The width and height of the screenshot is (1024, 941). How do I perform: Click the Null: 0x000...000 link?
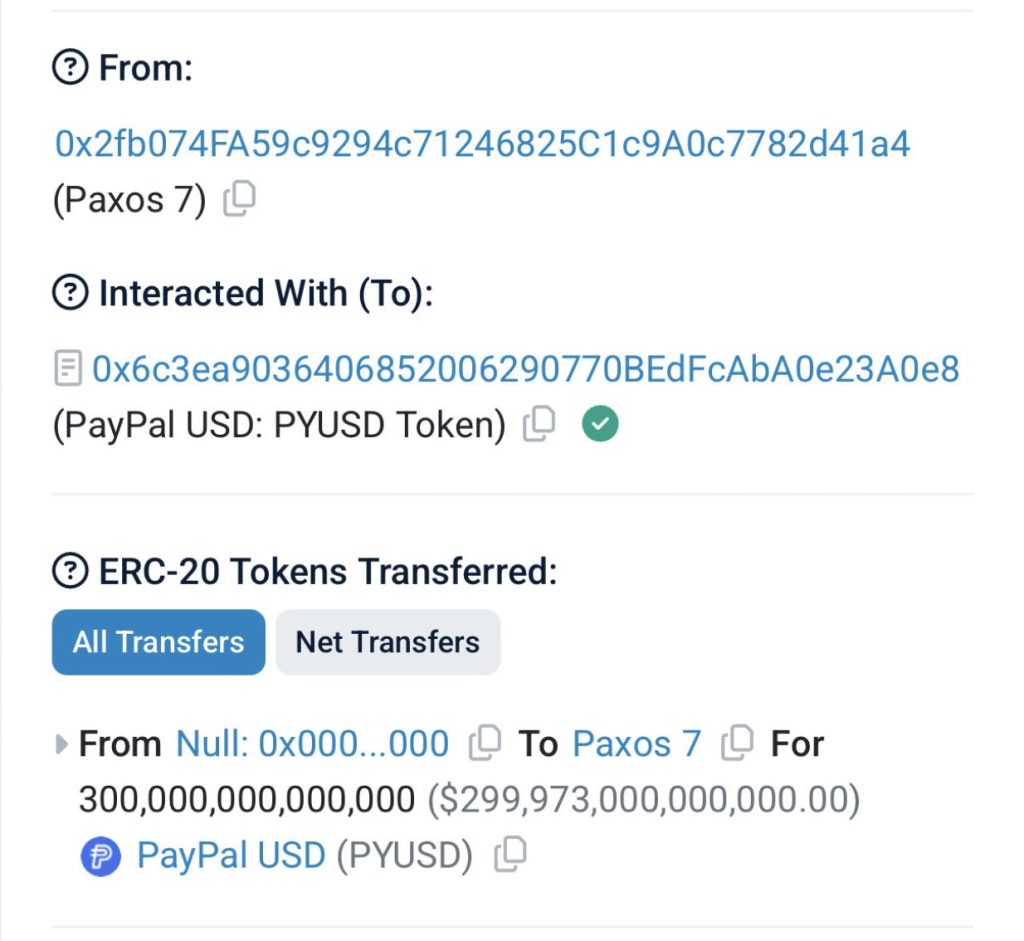312,743
